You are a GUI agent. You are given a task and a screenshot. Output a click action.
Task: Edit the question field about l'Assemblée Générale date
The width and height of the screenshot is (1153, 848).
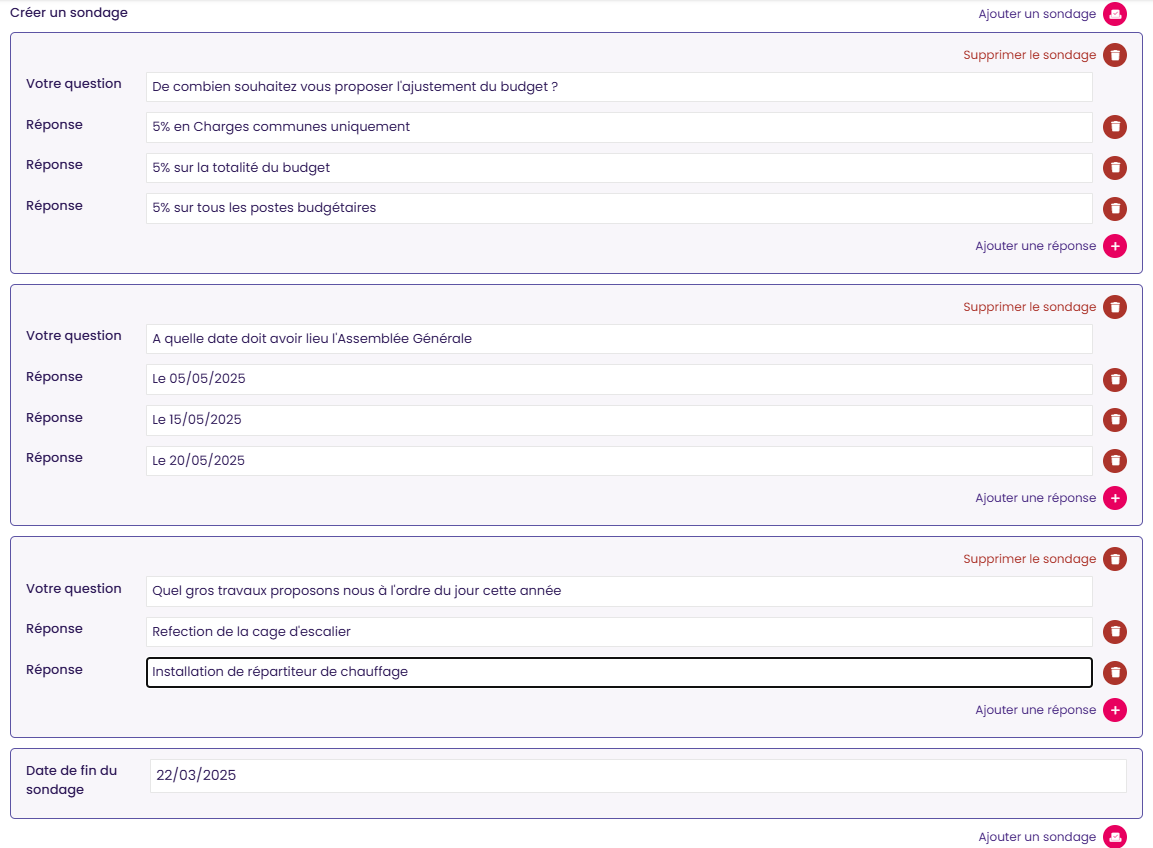[619, 339]
